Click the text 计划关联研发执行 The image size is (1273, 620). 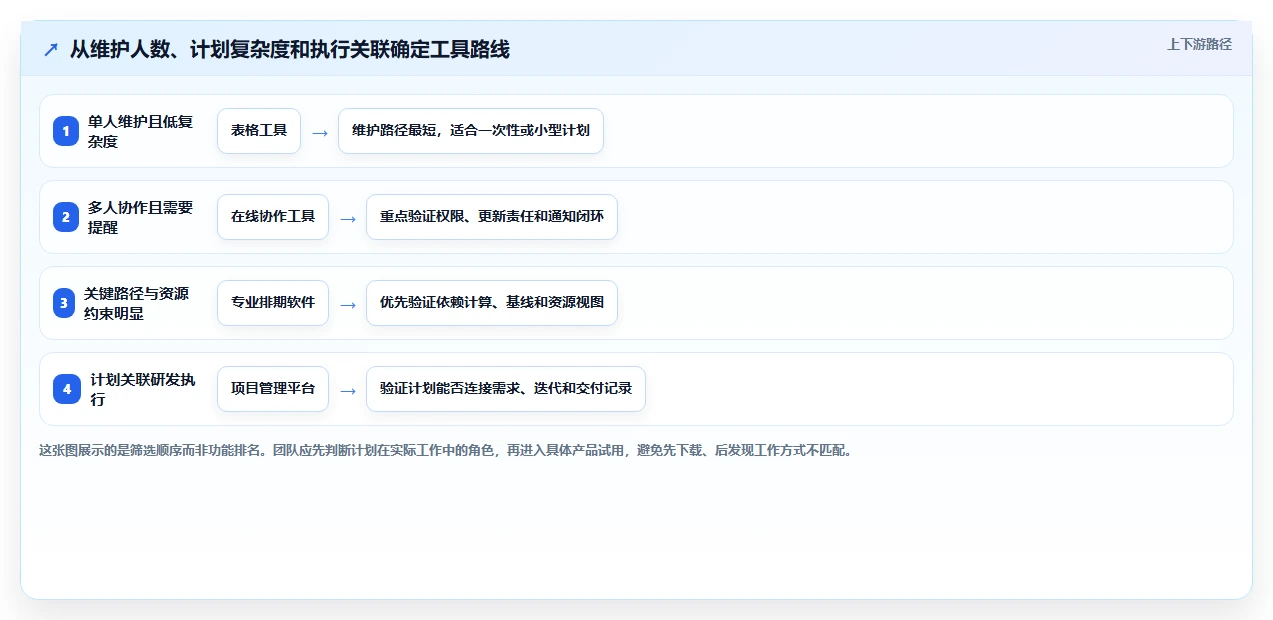[143, 389]
